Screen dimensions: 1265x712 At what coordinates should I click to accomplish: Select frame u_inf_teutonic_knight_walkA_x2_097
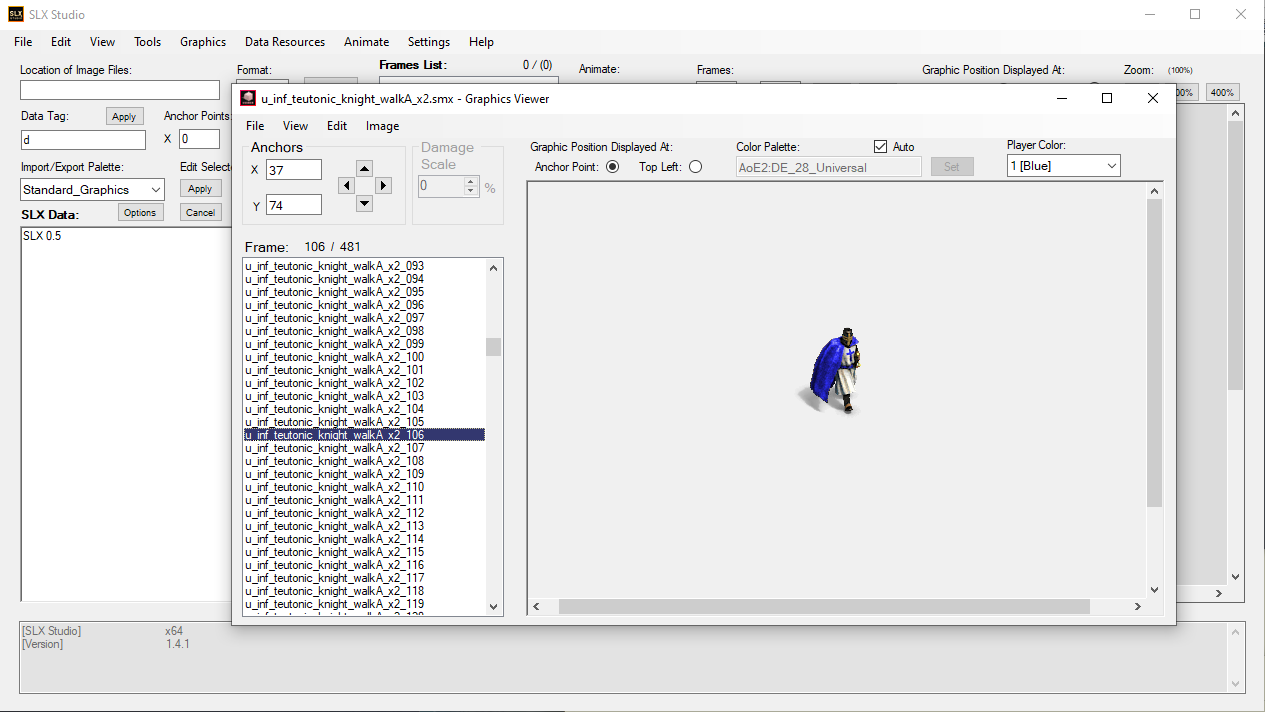[x=364, y=318]
